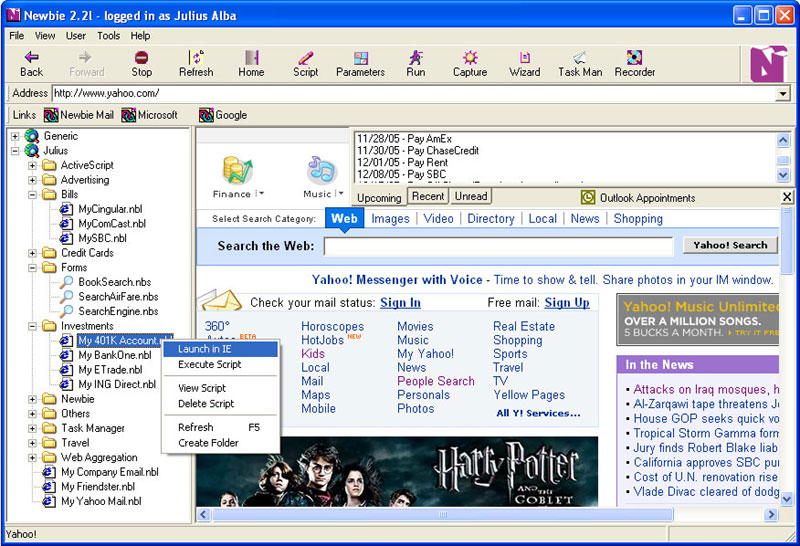Switch to the Recent appointments tab
This screenshot has width=800, height=546.
pyautogui.click(x=428, y=196)
